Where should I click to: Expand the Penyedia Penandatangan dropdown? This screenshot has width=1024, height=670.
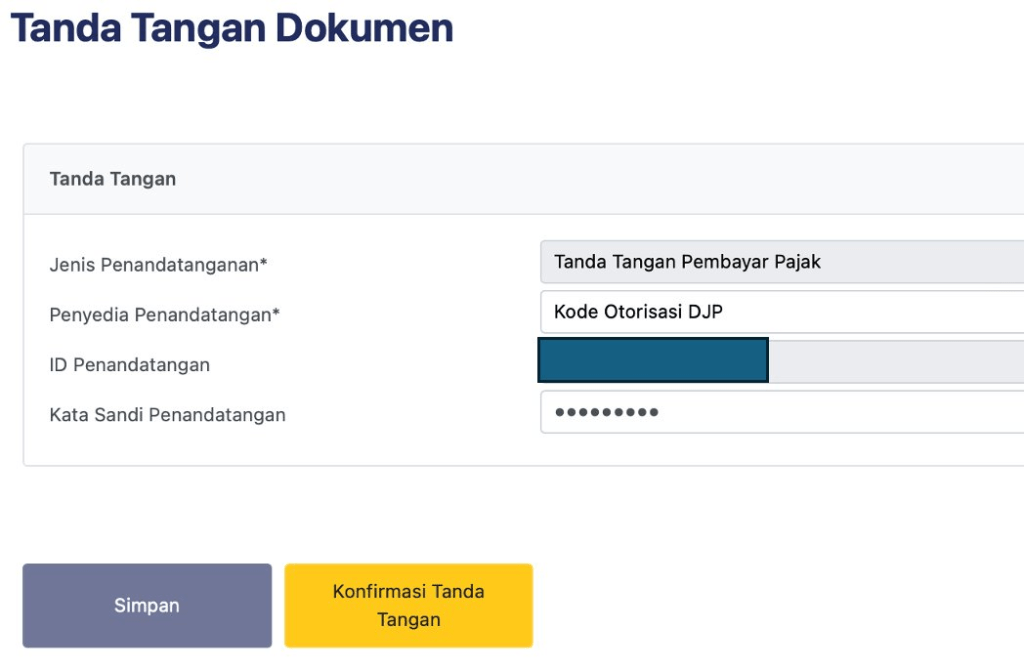click(780, 312)
